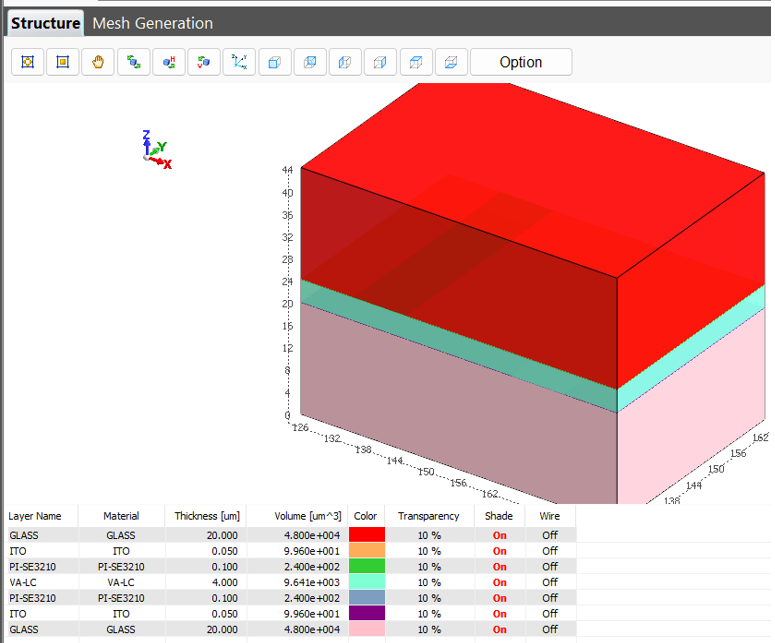Image resolution: width=775 pixels, height=643 pixels.
Task: Click the green and blue cubes rotate icon
Action: tap(133, 62)
